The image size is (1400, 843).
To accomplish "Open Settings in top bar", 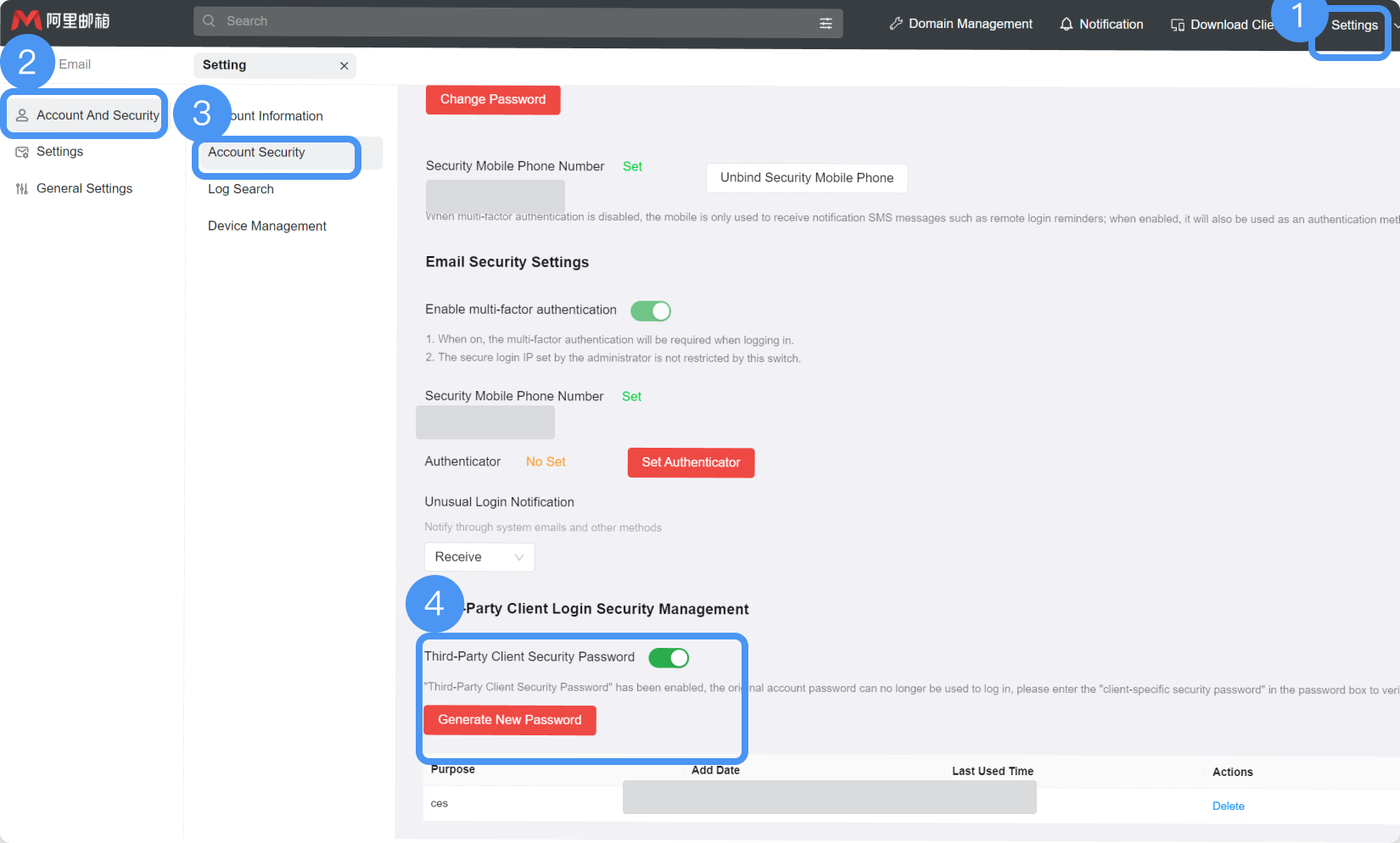I will pos(1354,25).
